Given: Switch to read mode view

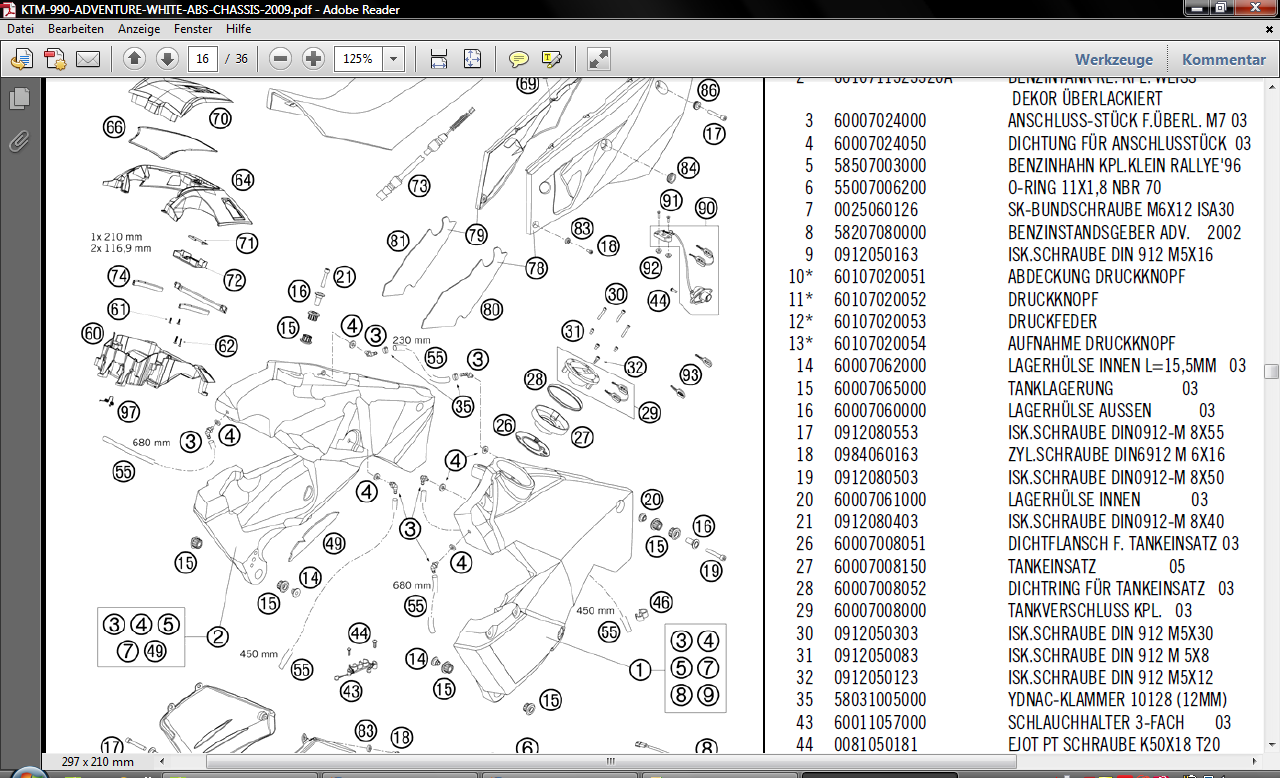Looking at the screenshot, I should click(x=598, y=59).
